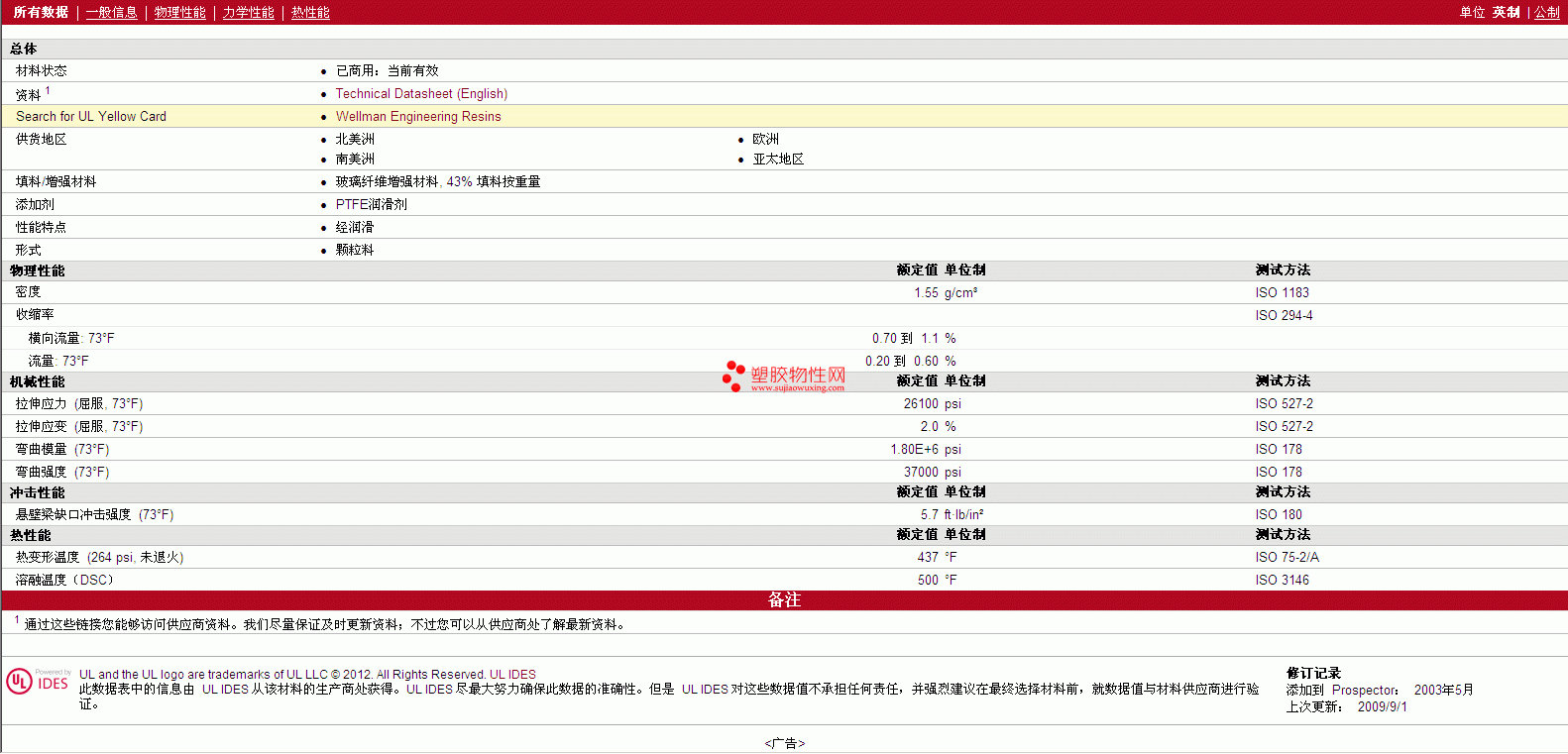Click ISO 527-2 in 拉伸应力 row
This screenshot has width=1568, height=754.
[x=1284, y=403]
